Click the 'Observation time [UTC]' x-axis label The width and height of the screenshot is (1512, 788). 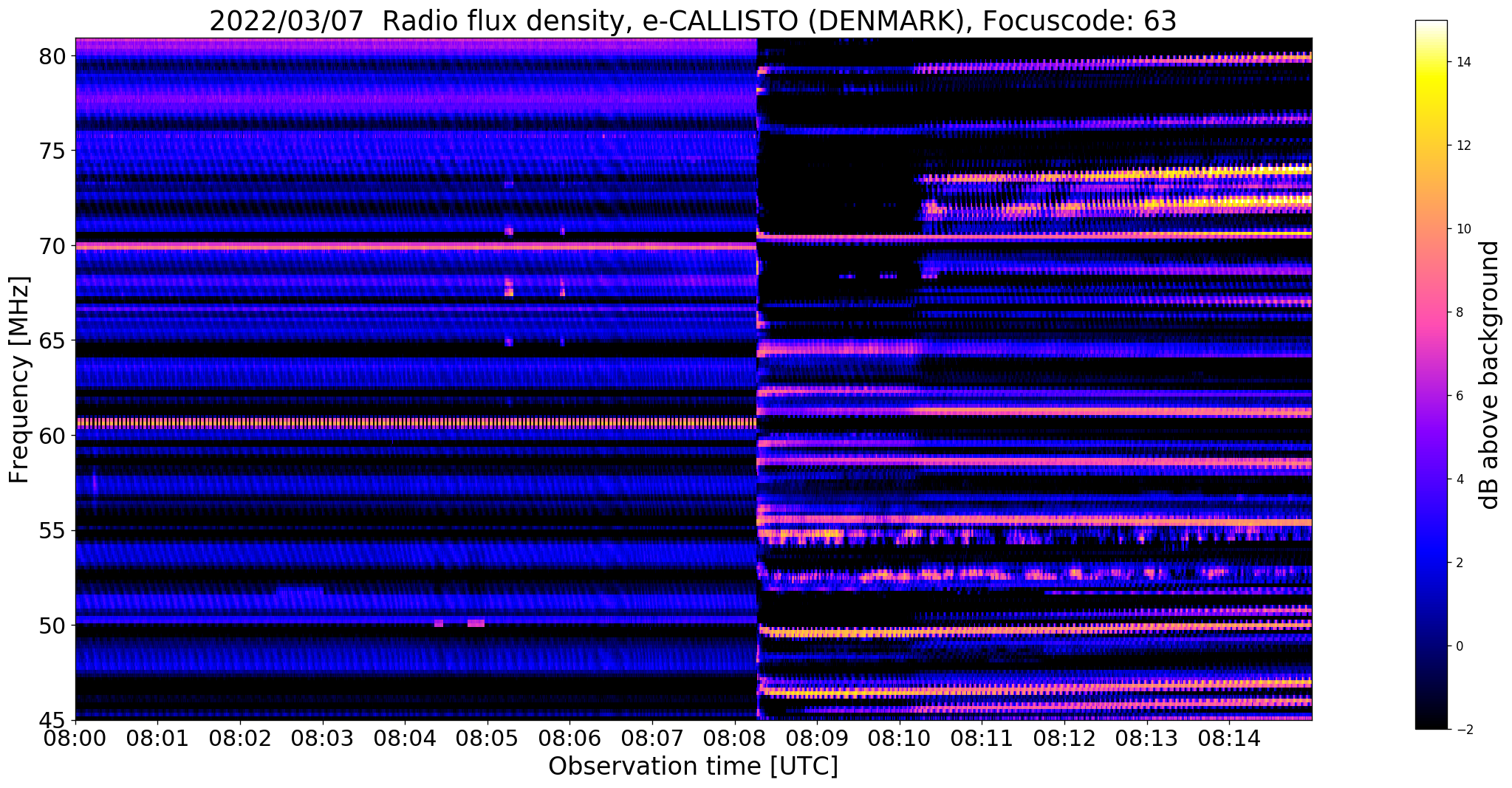693,767
